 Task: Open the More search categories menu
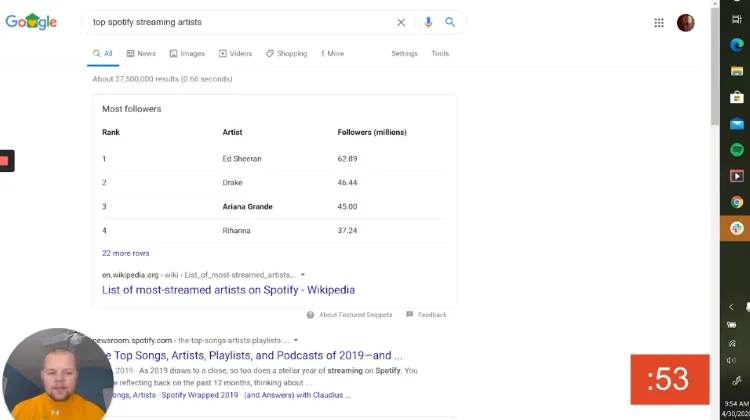(332, 54)
